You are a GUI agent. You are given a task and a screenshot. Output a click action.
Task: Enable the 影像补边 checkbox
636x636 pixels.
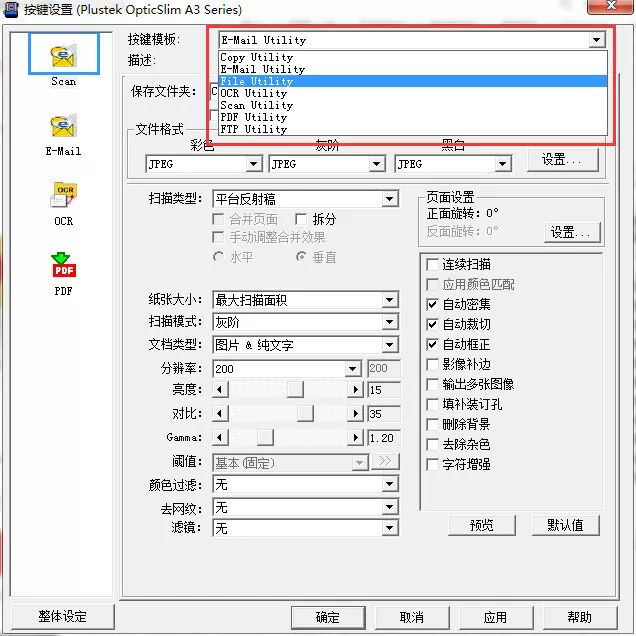coord(432,364)
